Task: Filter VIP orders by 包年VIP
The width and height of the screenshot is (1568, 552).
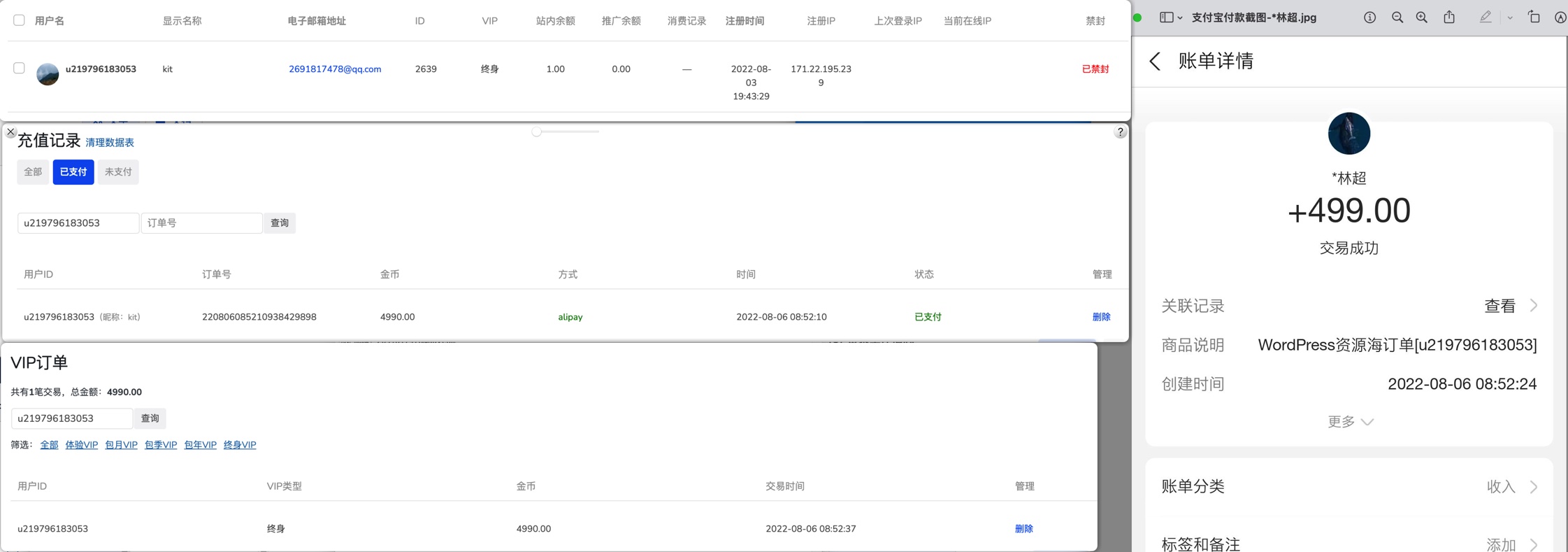Action: 201,445
